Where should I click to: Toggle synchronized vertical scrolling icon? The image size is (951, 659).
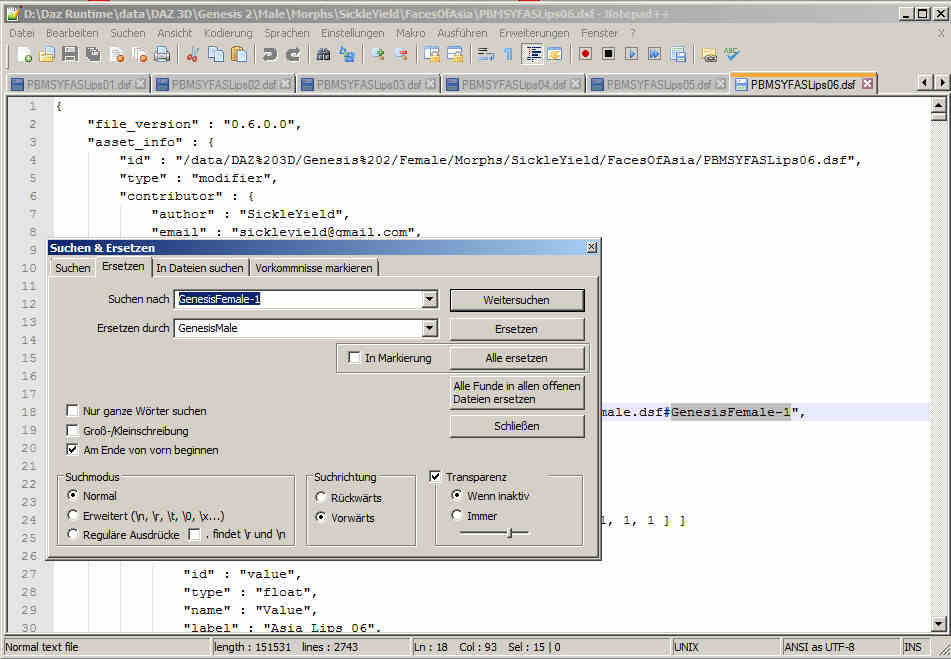click(x=432, y=55)
